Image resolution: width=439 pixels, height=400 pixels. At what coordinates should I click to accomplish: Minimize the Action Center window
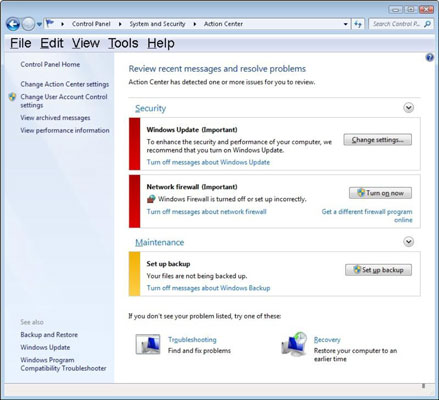(x=396, y=9)
